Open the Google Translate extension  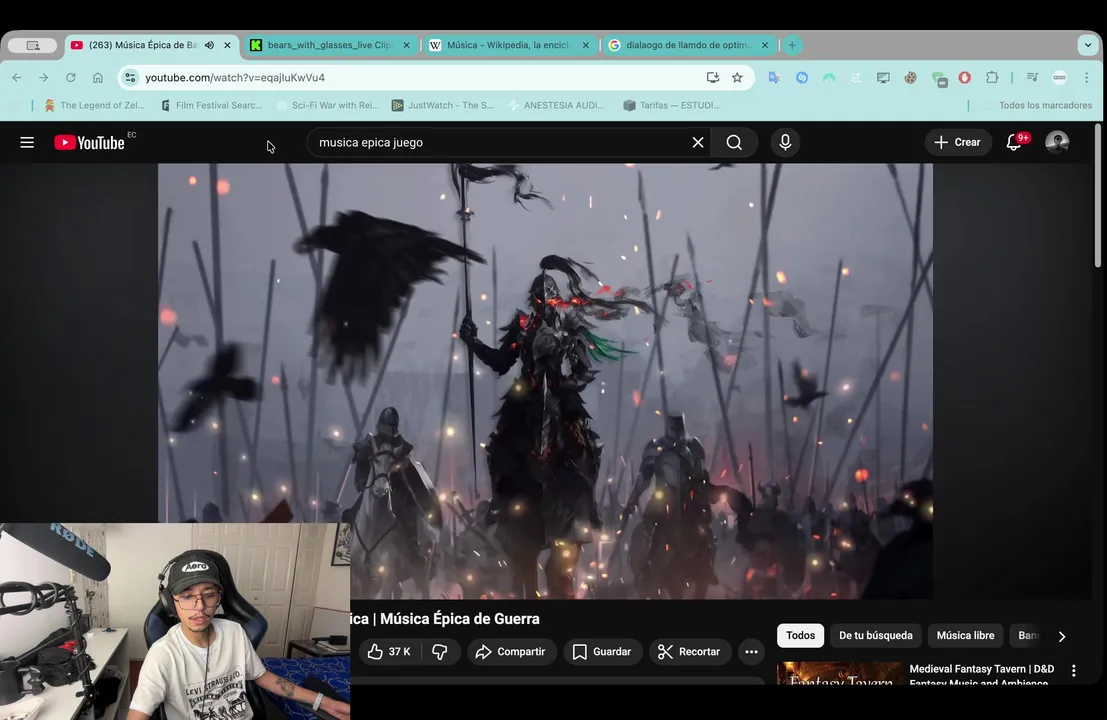774,78
